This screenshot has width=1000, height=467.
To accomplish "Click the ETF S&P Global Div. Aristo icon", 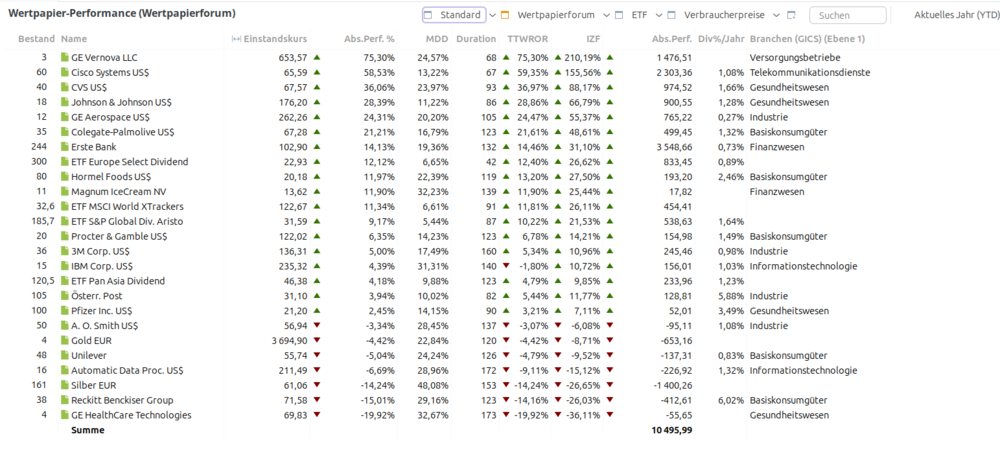I will pos(64,221).
